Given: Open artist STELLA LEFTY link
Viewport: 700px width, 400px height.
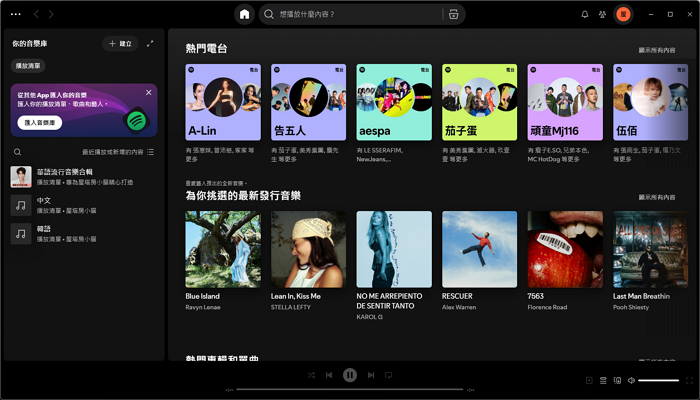Looking at the screenshot, I should point(291,307).
